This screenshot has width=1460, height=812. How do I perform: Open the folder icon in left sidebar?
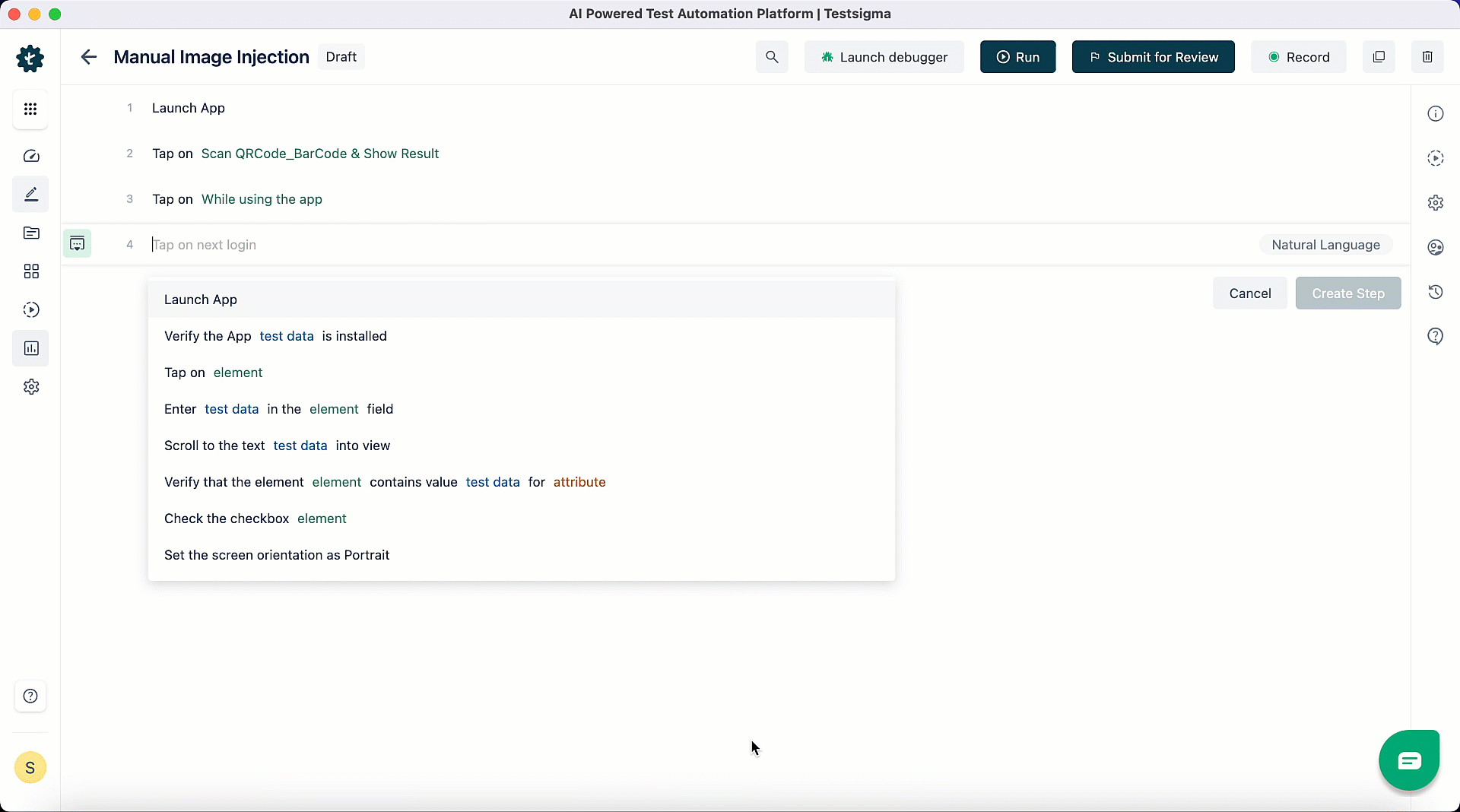pos(30,233)
